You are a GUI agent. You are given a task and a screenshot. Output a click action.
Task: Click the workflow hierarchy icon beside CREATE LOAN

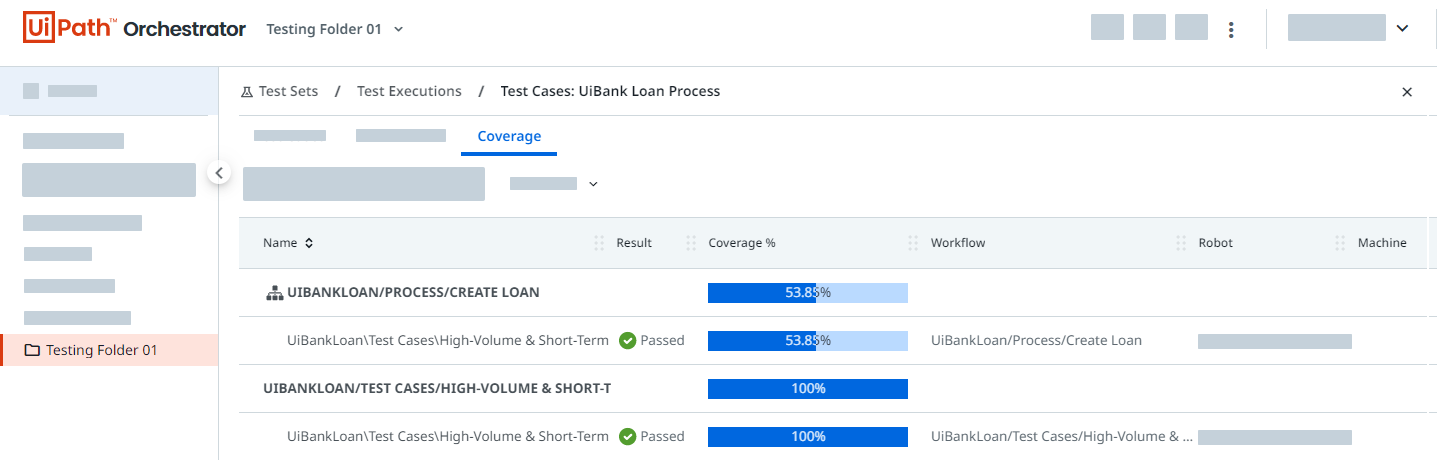(x=274, y=293)
